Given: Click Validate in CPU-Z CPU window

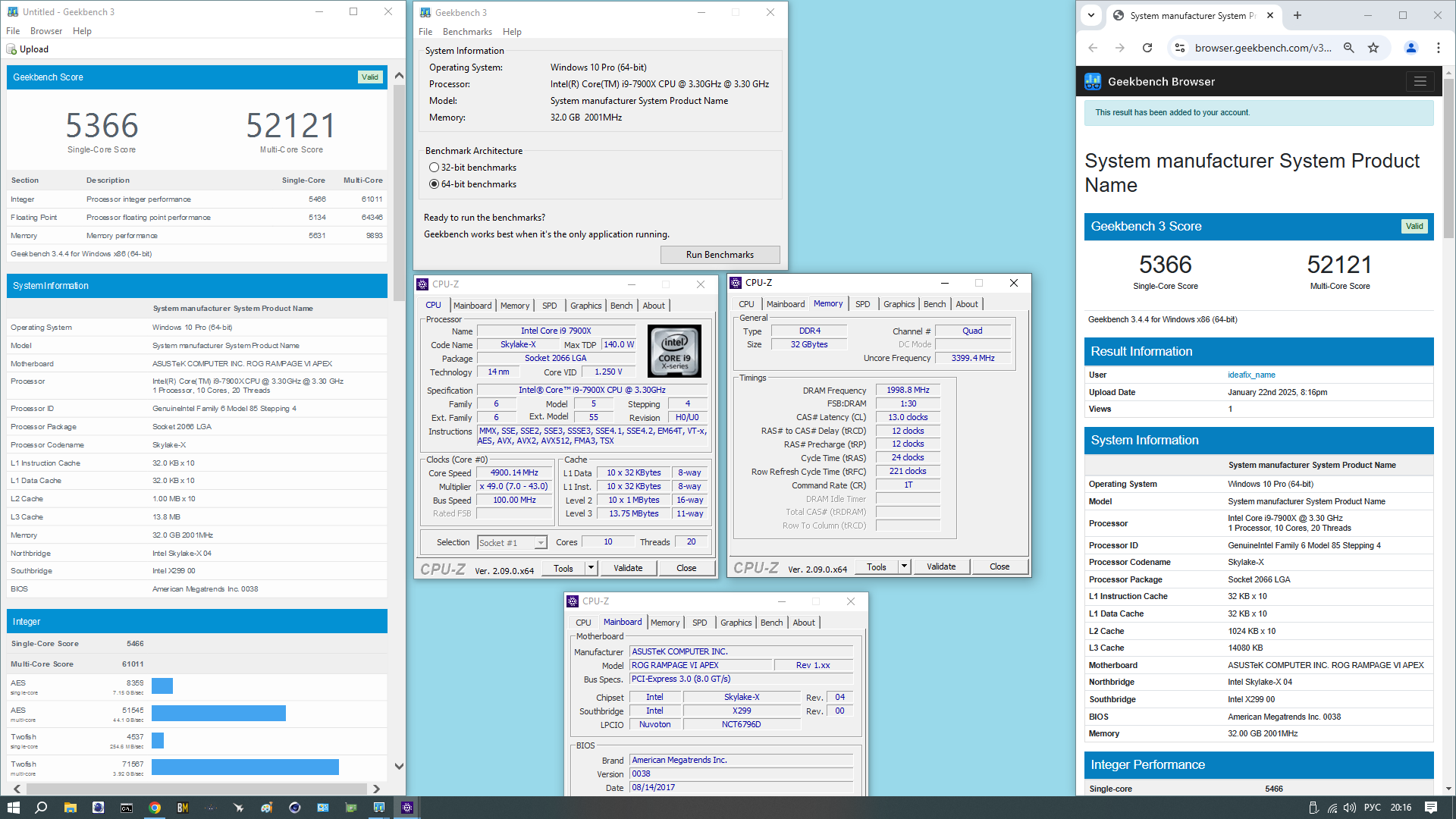Looking at the screenshot, I should click(x=628, y=568).
